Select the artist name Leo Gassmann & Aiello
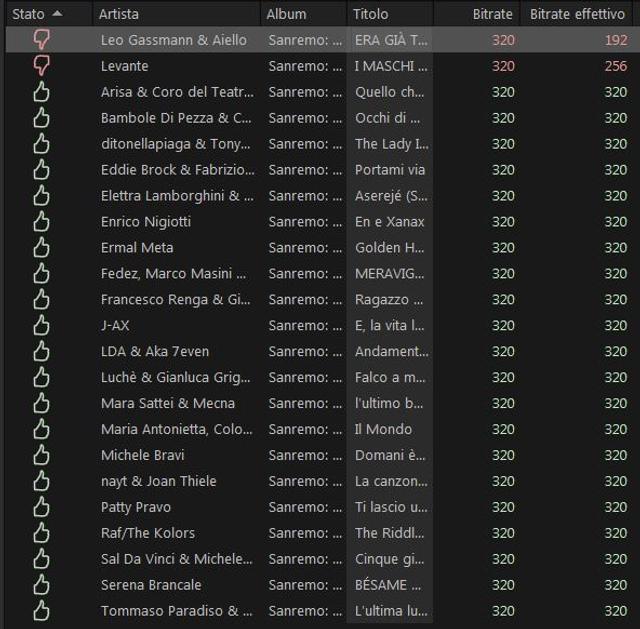 point(173,40)
